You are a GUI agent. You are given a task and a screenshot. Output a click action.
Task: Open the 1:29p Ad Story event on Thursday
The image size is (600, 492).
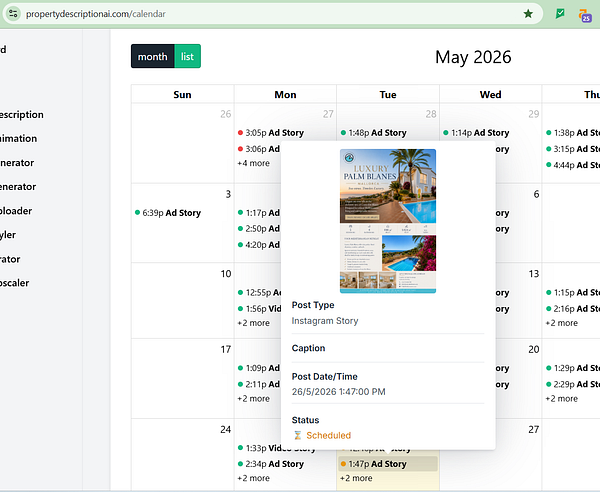572,368
